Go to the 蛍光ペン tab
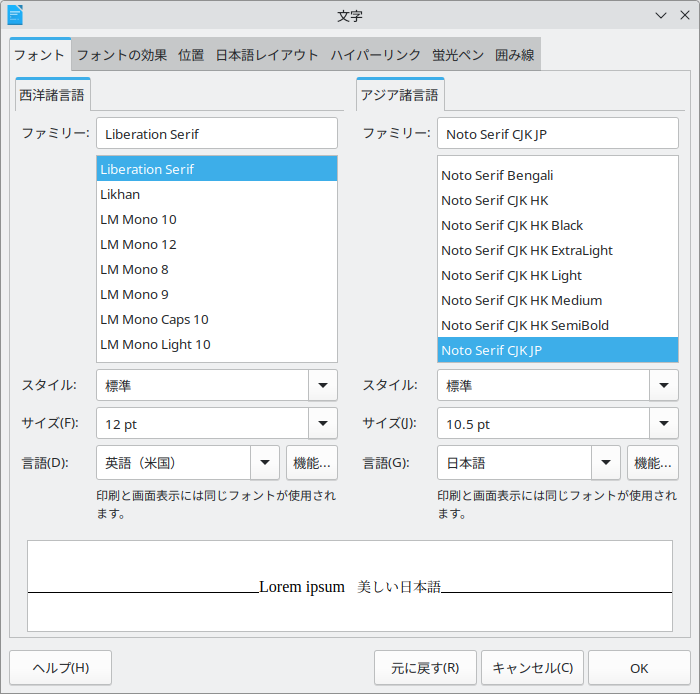 [x=458, y=55]
